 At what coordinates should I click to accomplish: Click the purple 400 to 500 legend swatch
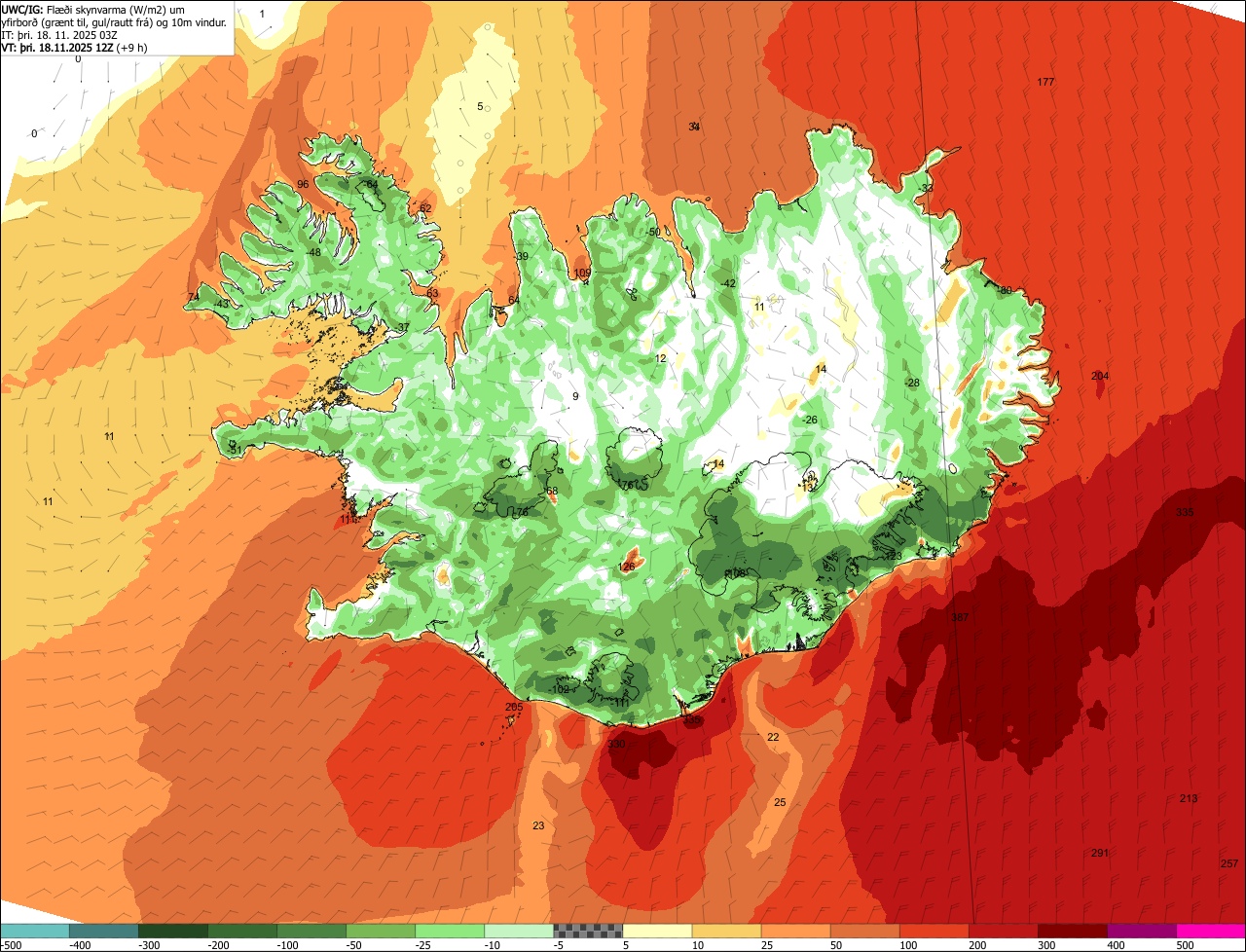click(1140, 931)
